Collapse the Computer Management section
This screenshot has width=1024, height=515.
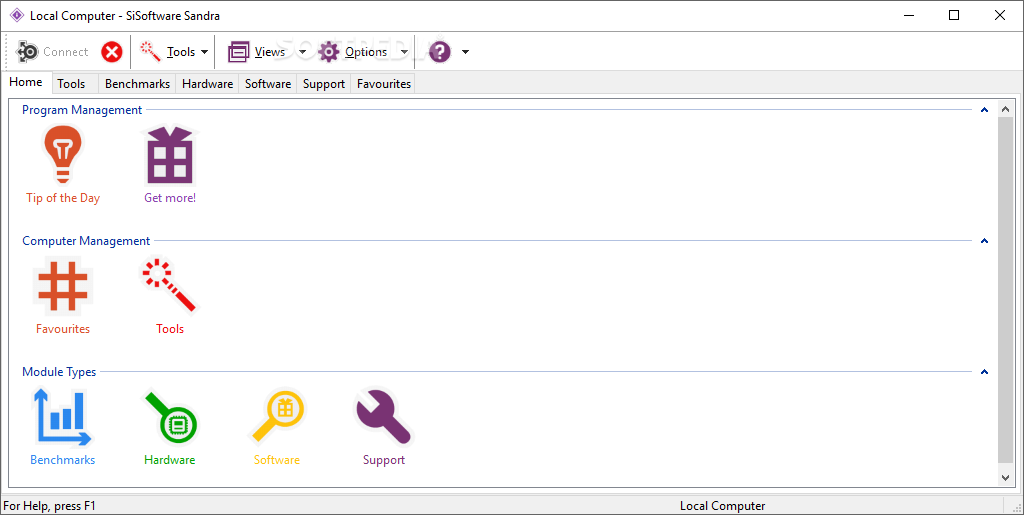(x=985, y=241)
